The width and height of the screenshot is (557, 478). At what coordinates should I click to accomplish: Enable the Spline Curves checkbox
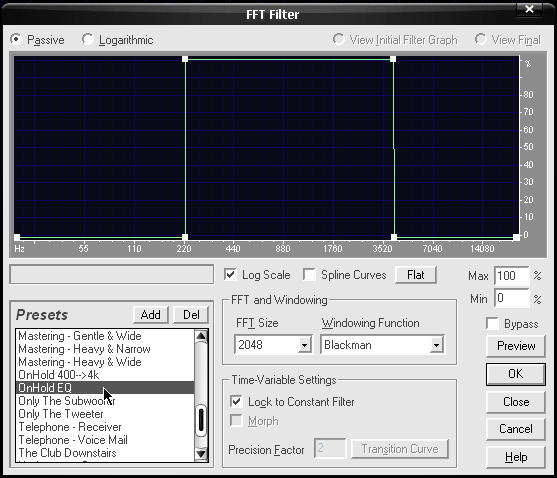point(309,275)
